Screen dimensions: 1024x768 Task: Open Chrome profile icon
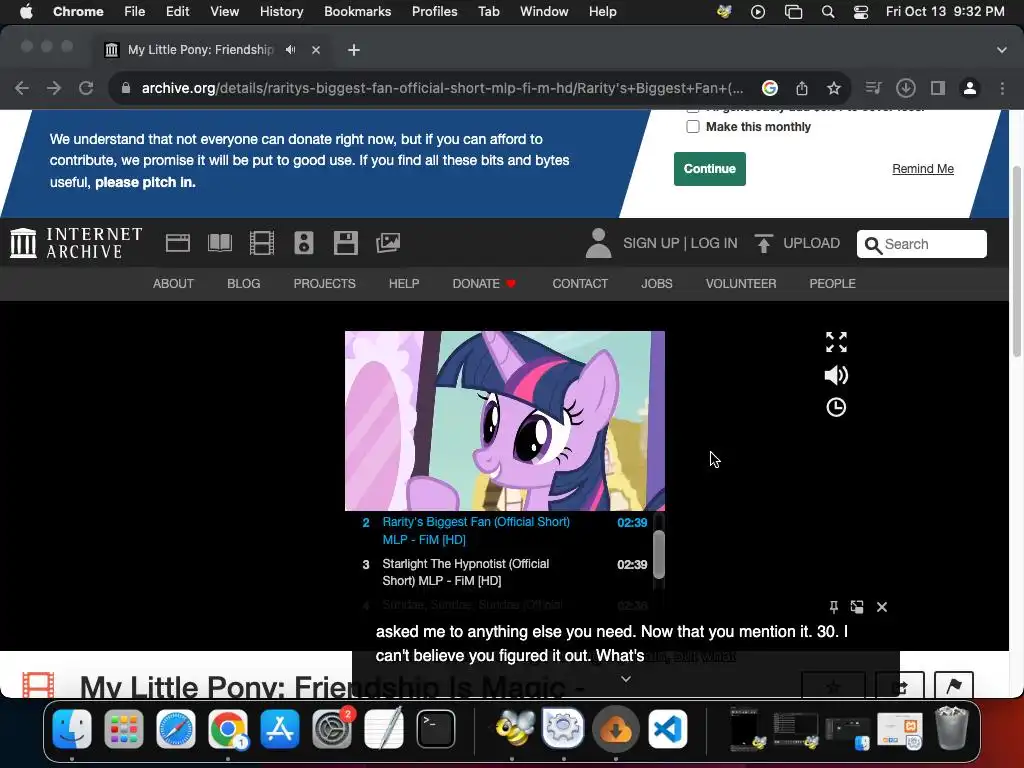(x=970, y=88)
